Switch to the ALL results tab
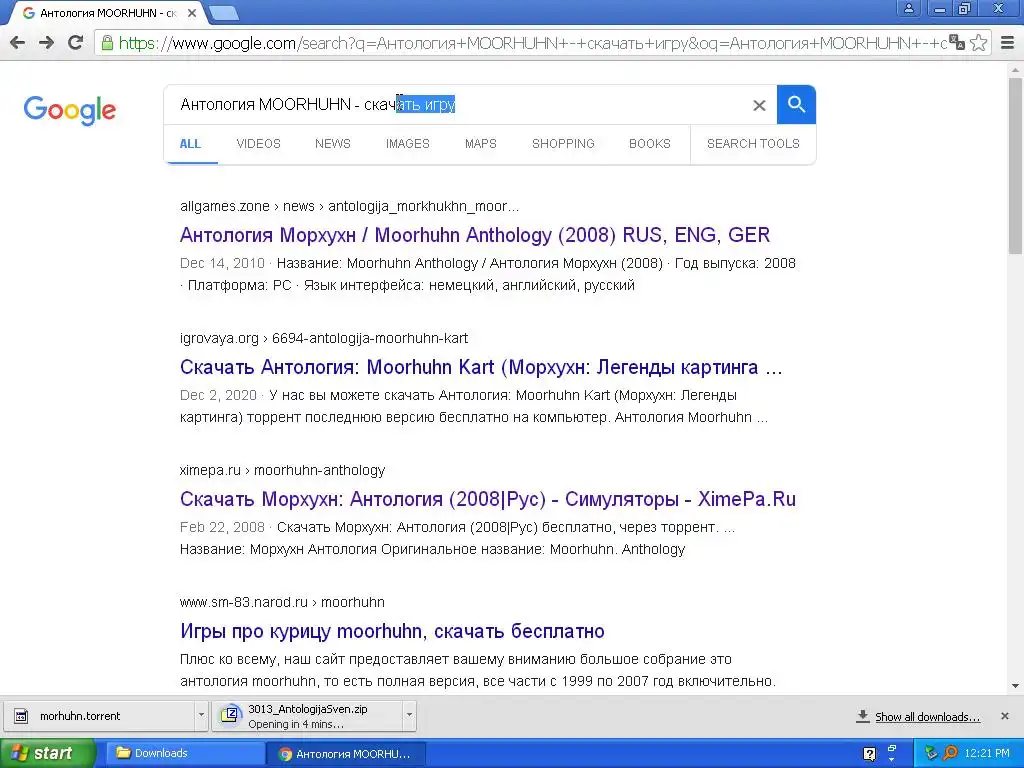Image resolution: width=1024 pixels, height=768 pixels. (190, 144)
